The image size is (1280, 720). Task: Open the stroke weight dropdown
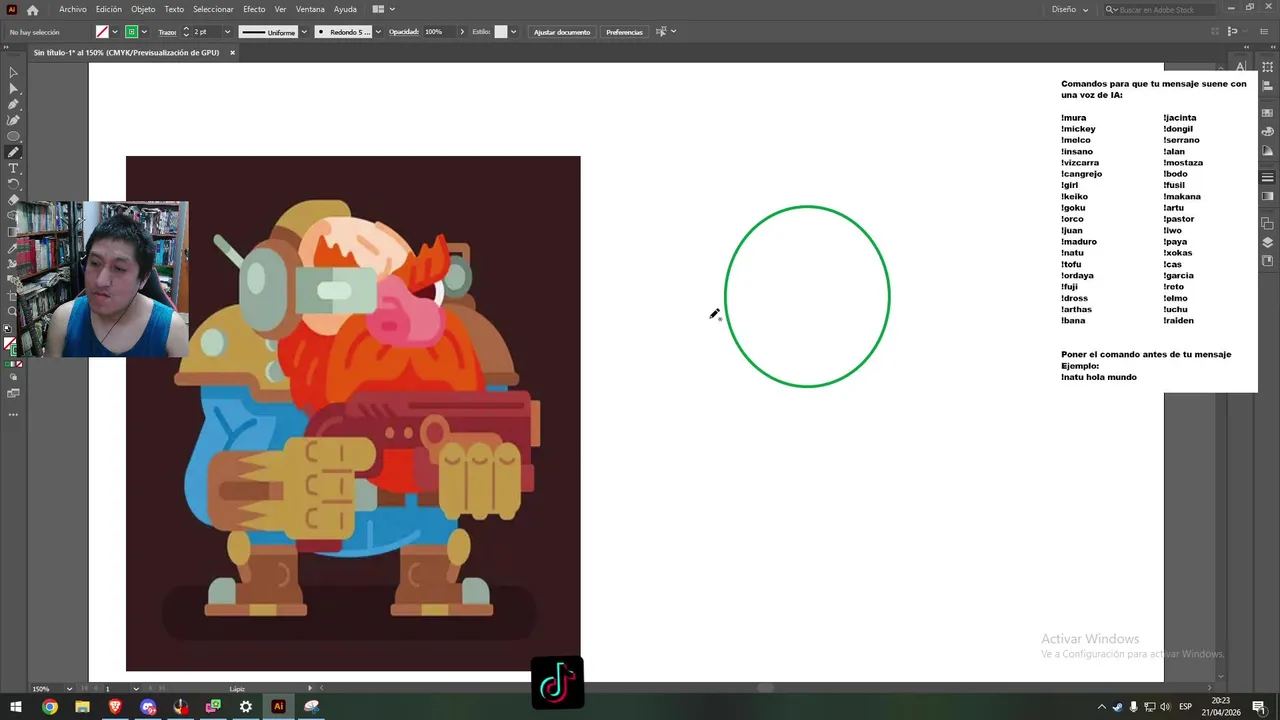pyautogui.click(x=228, y=32)
